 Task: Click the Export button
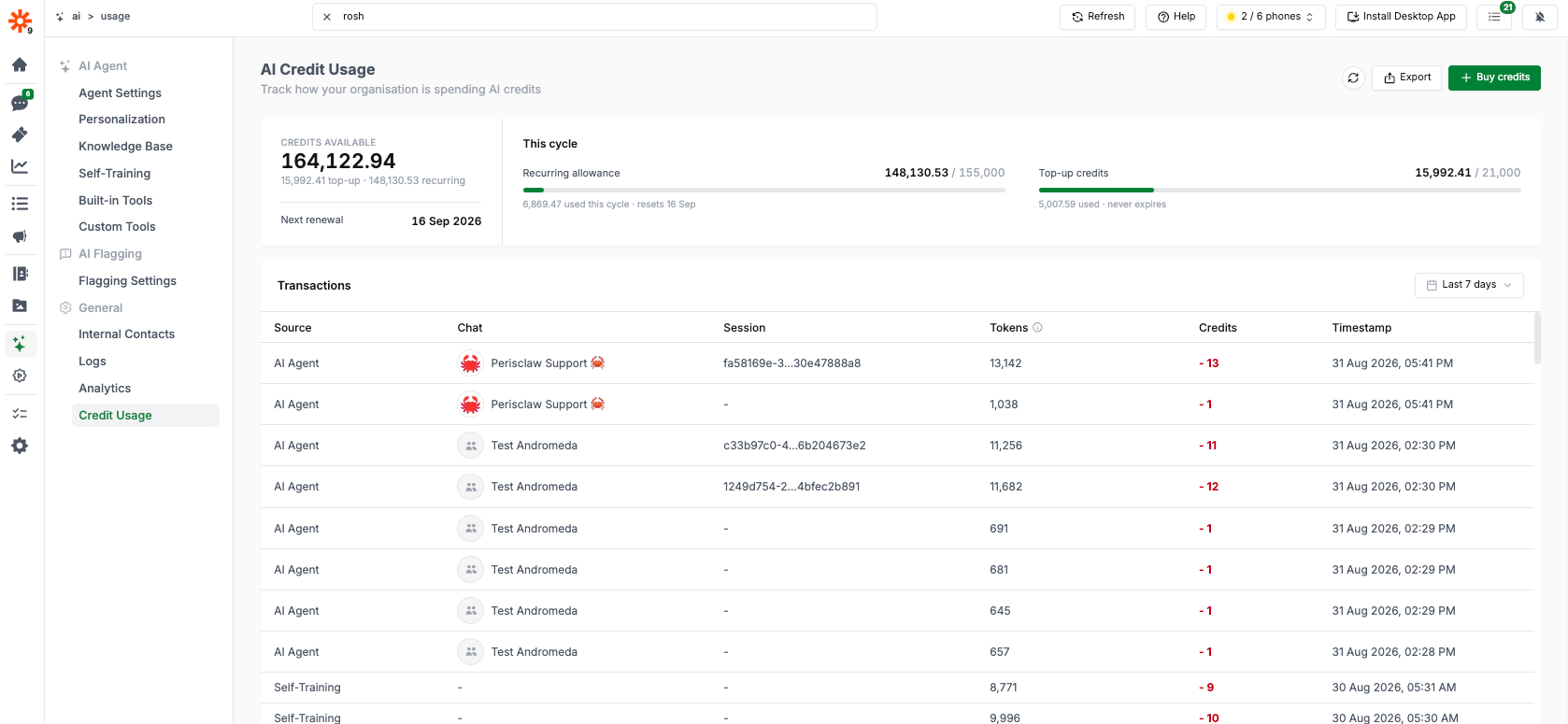coord(1406,78)
